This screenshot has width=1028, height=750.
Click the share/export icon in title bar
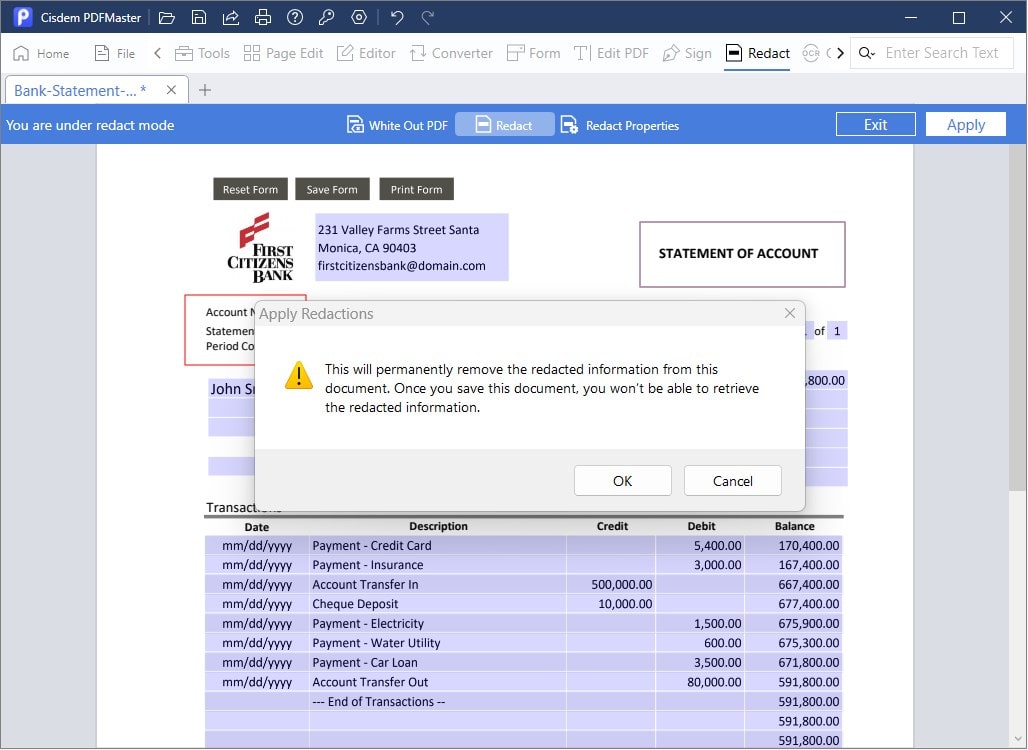click(x=231, y=17)
